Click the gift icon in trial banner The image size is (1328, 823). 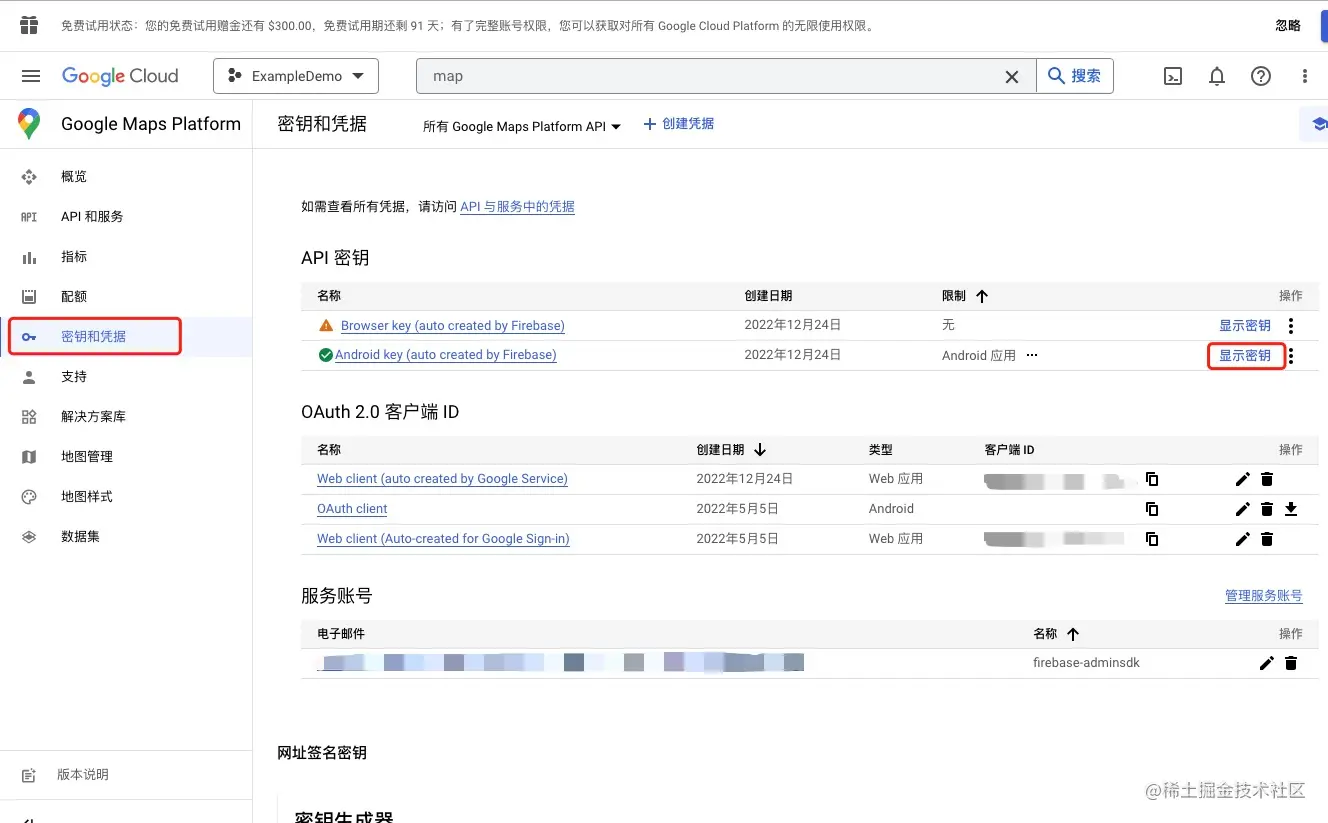tap(28, 25)
